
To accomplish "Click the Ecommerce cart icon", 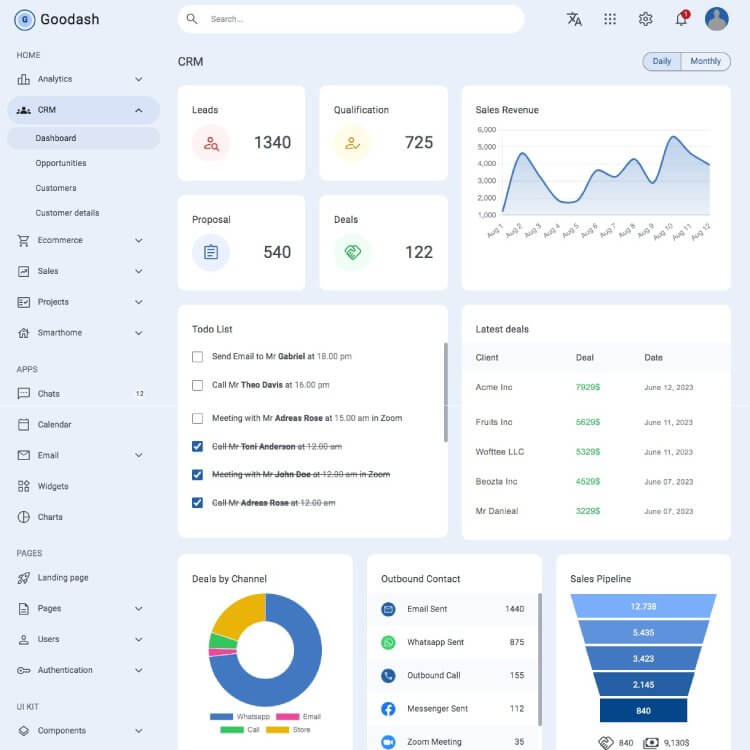I will point(23,240).
